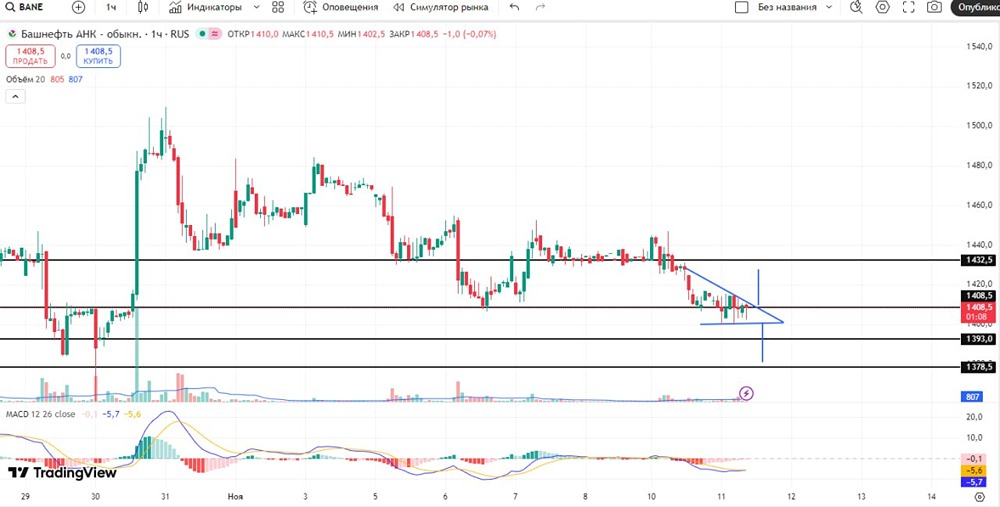Open the candlestick chart type selector
The width and height of the screenshot is (1000, 507).
[x=143, y=8]
